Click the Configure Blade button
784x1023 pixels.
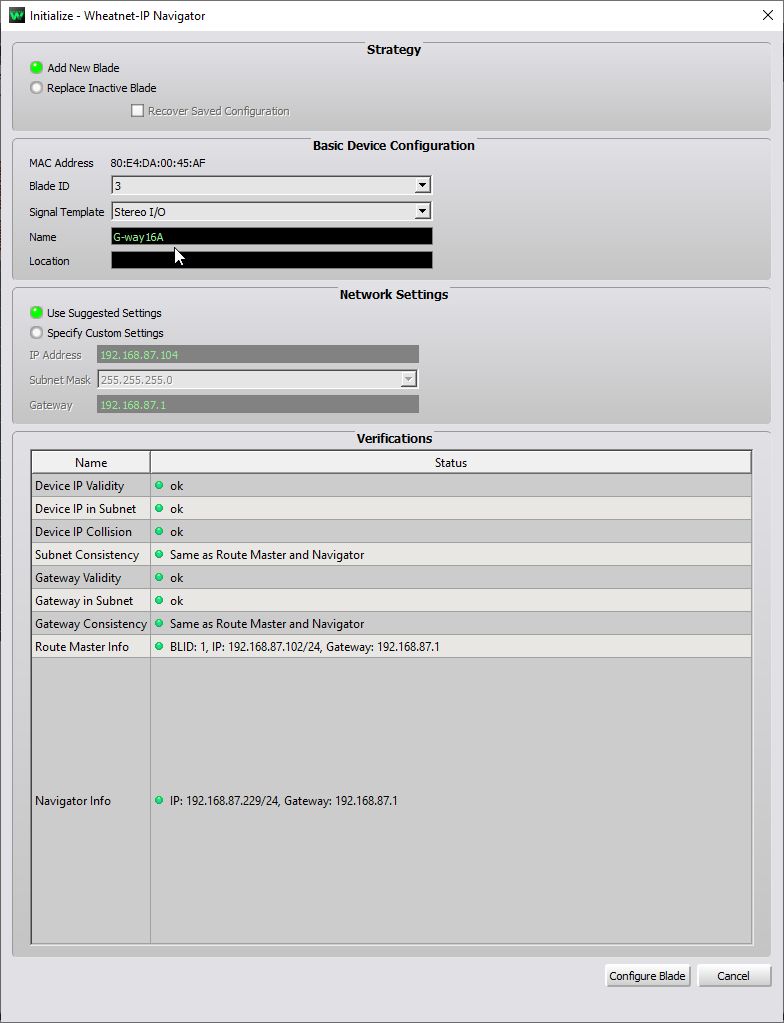click(647, 976)
